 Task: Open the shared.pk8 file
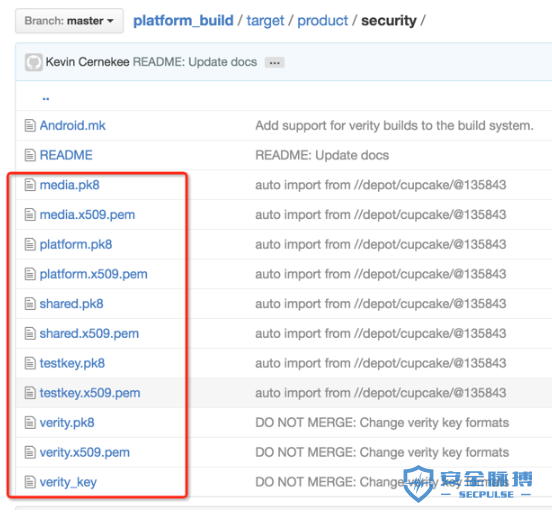(x=71, y=304)
